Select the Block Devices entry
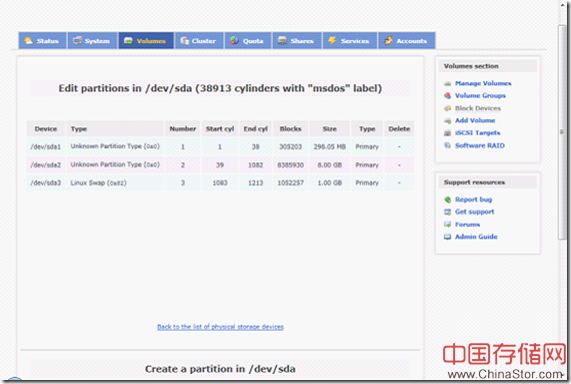 click(478, 108)
